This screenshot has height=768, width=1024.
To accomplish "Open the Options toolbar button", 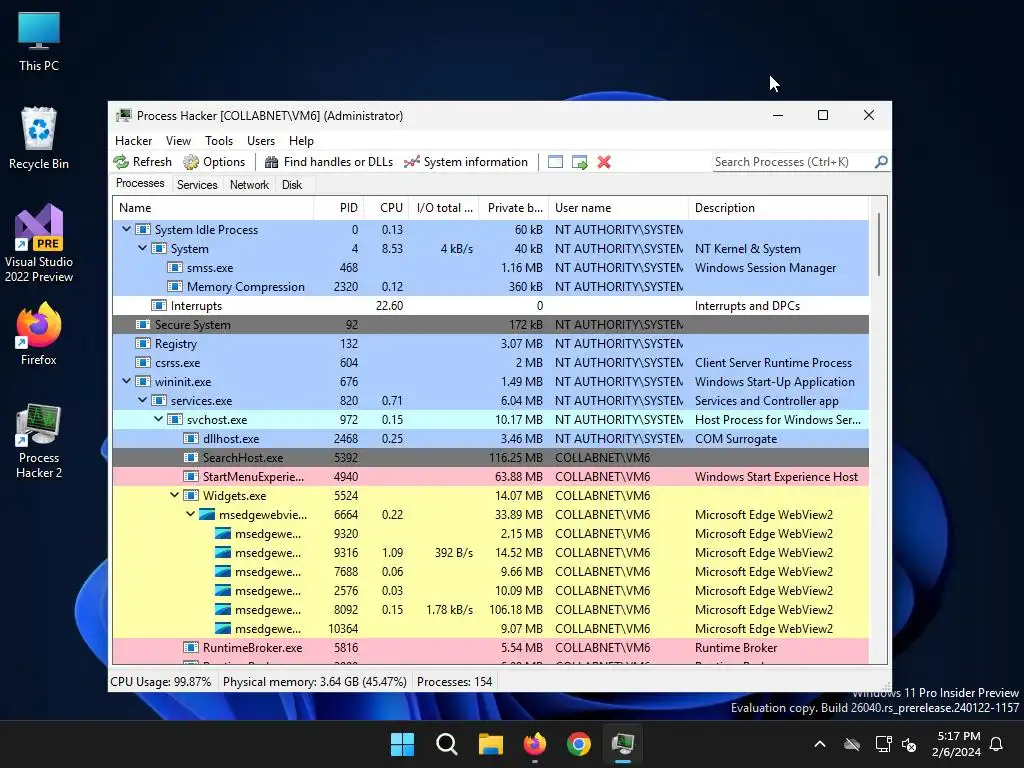I will tap(214, 162).
